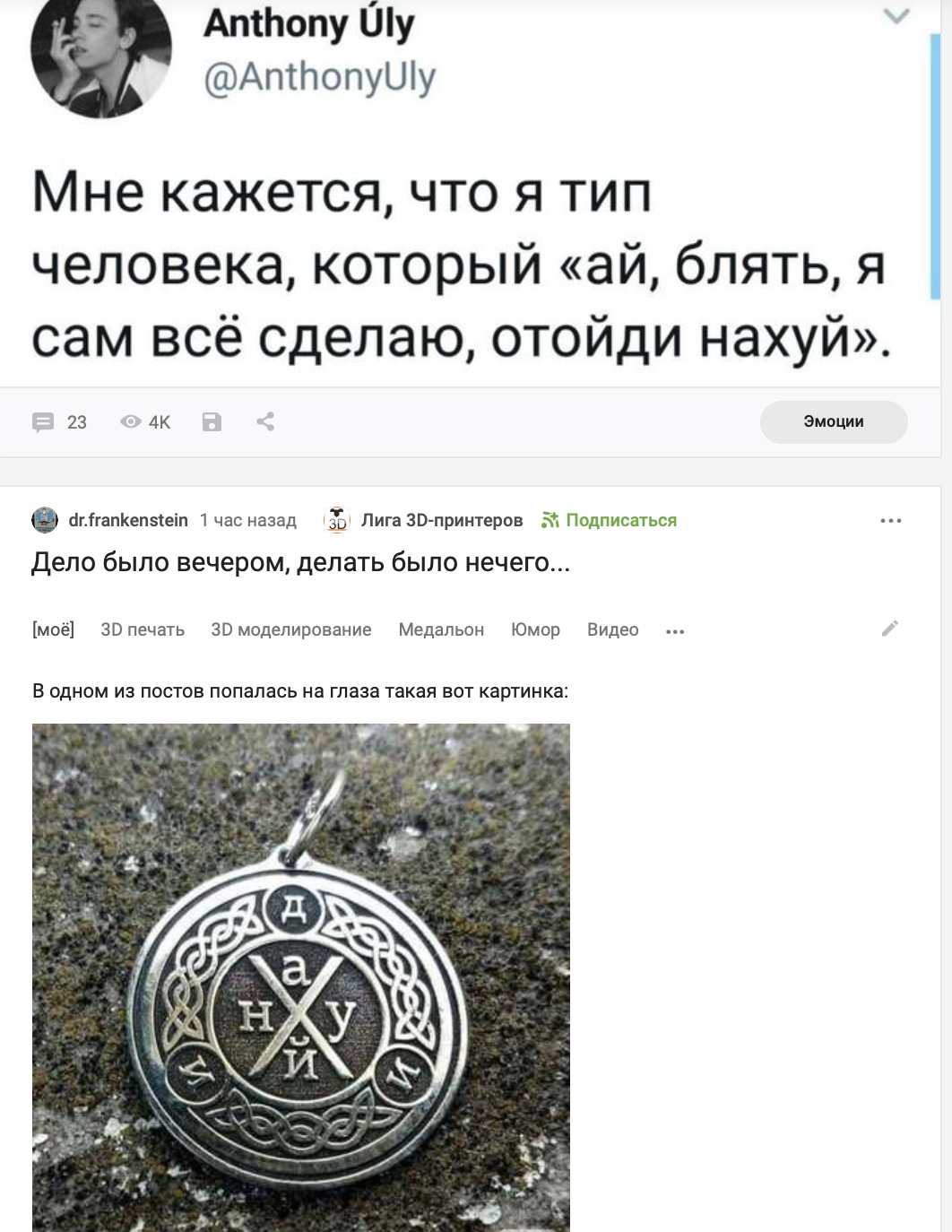Expand more tags with the ellipsis
The width and height of the screenshot is (952, 1232).
point(675,631)
